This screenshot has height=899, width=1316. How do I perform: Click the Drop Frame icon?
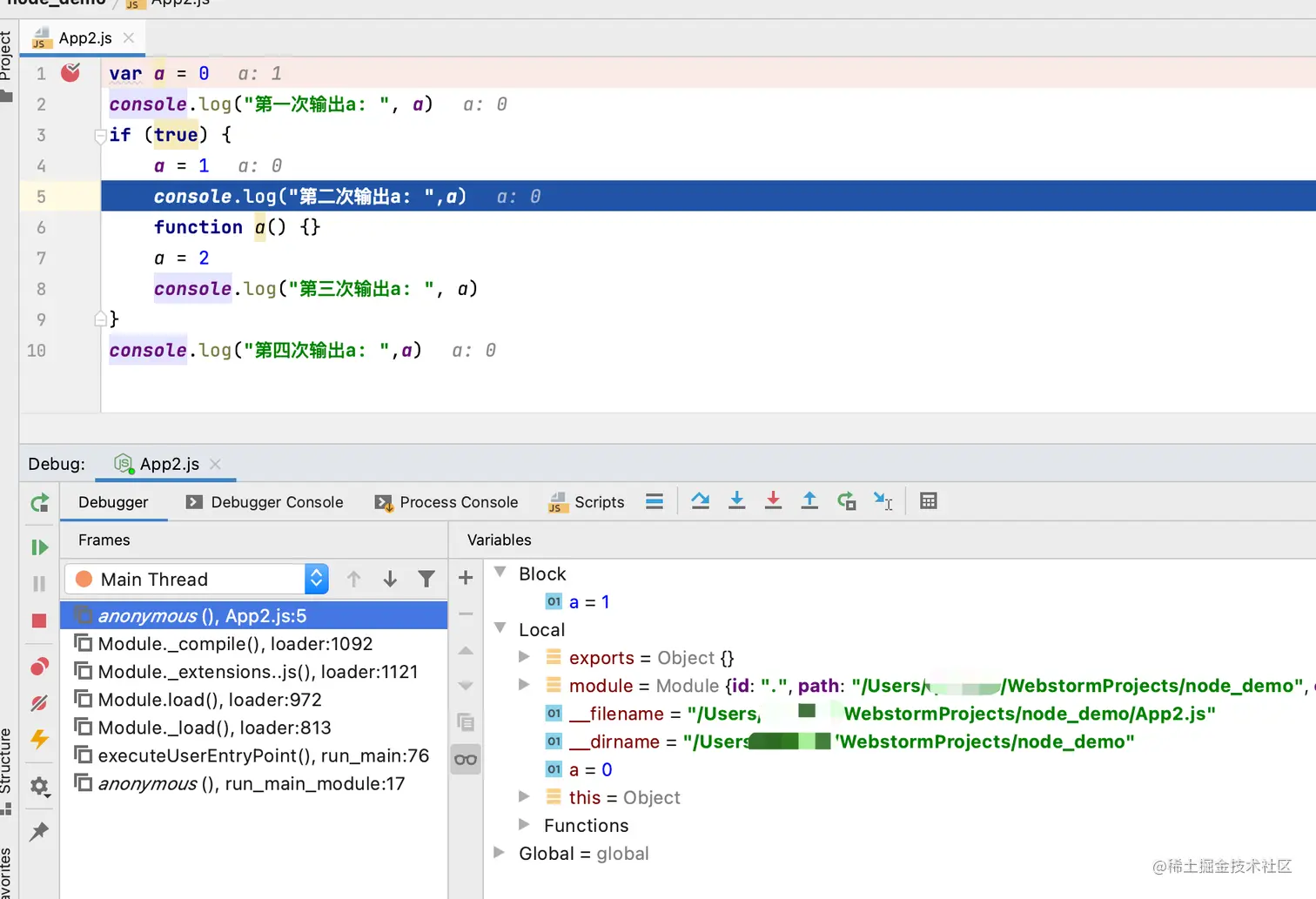[x=846, y=501]
